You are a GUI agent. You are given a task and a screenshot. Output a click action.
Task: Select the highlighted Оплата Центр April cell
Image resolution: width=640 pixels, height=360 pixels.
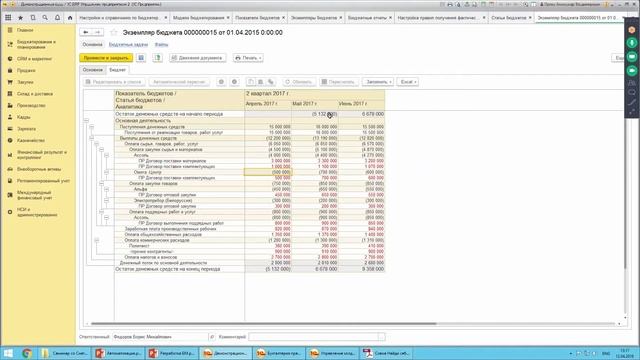268,173
